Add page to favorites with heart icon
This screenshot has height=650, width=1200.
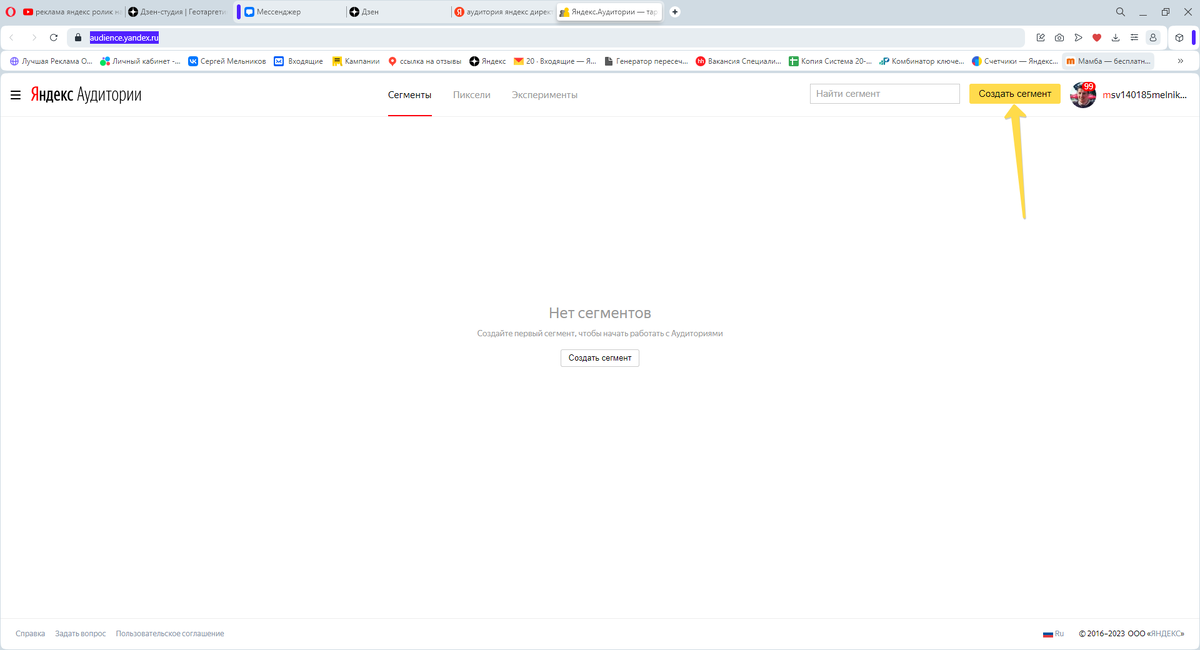click(x=1097, y=37)
